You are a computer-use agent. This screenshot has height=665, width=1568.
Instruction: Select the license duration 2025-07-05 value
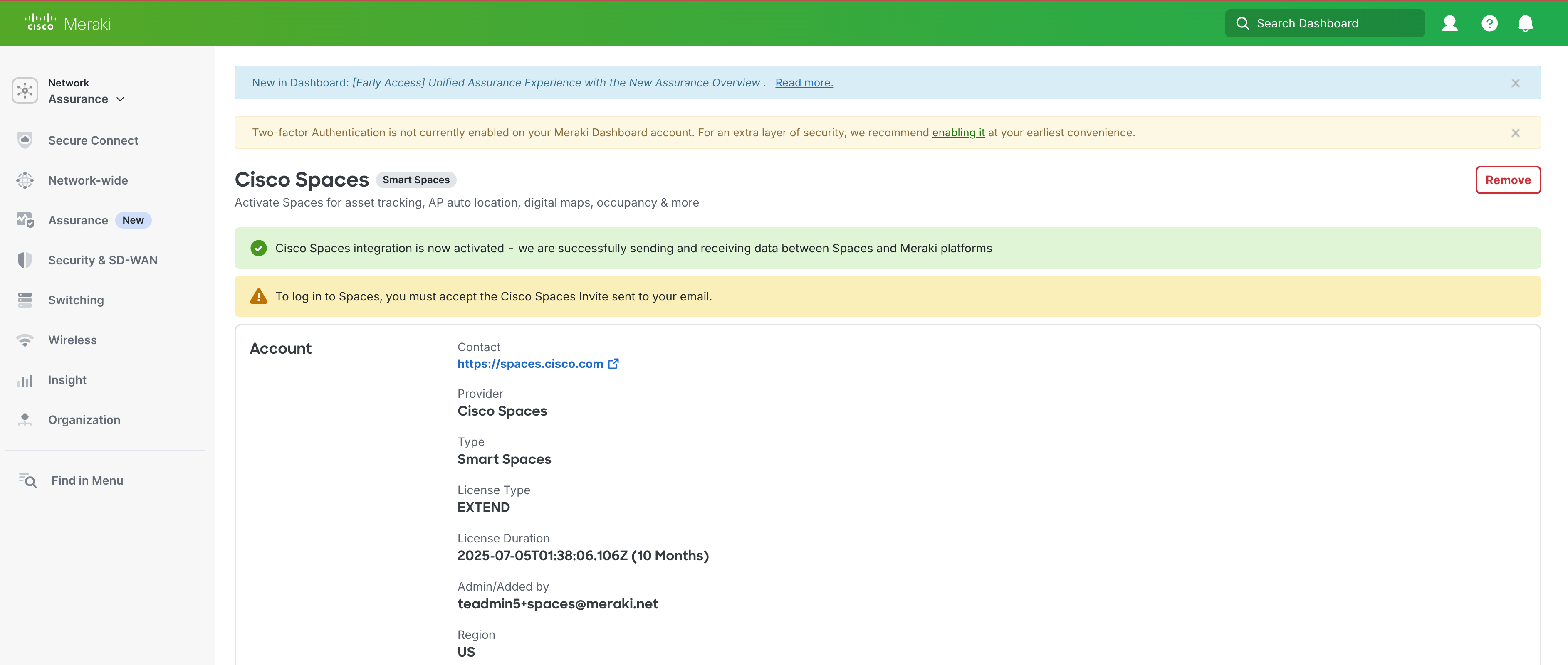583,556
